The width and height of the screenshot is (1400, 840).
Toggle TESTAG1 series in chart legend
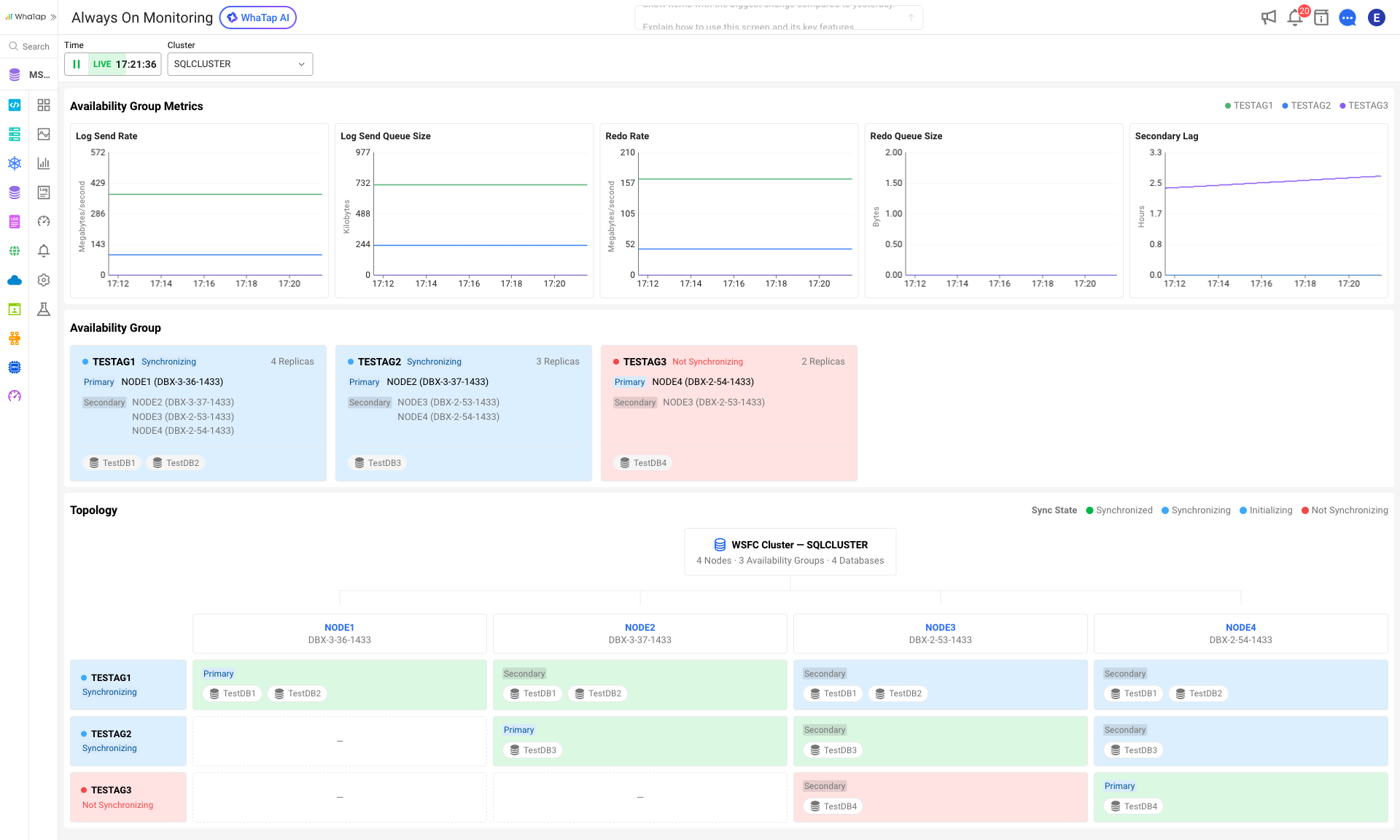(1248, 106)
